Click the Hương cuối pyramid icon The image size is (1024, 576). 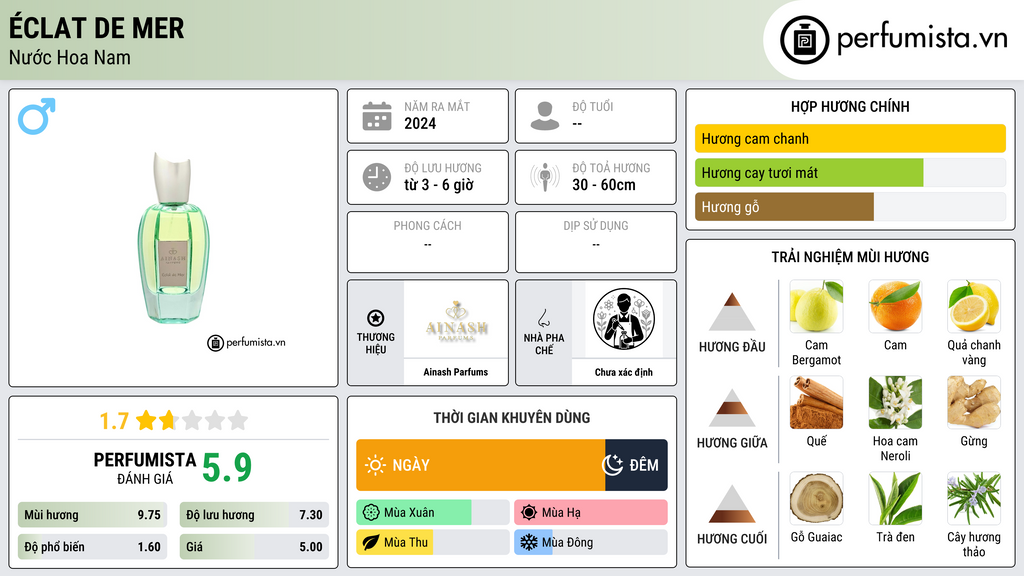tap(732, 504)
